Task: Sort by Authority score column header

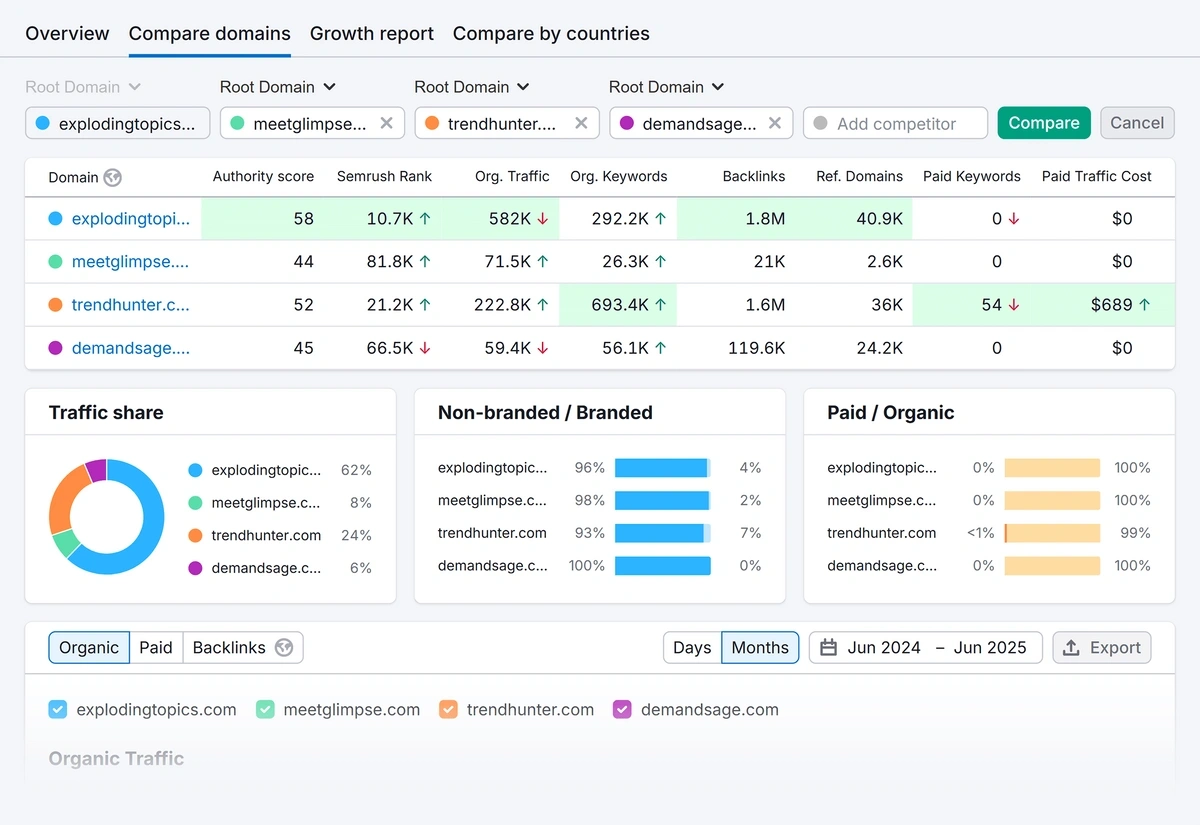Action: pos(263,176)
